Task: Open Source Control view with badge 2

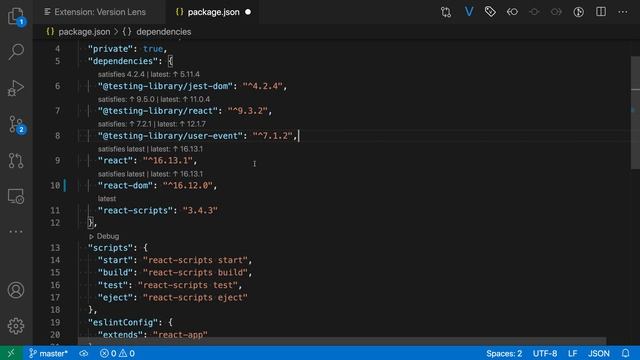Action: click(x=16, y=124)
